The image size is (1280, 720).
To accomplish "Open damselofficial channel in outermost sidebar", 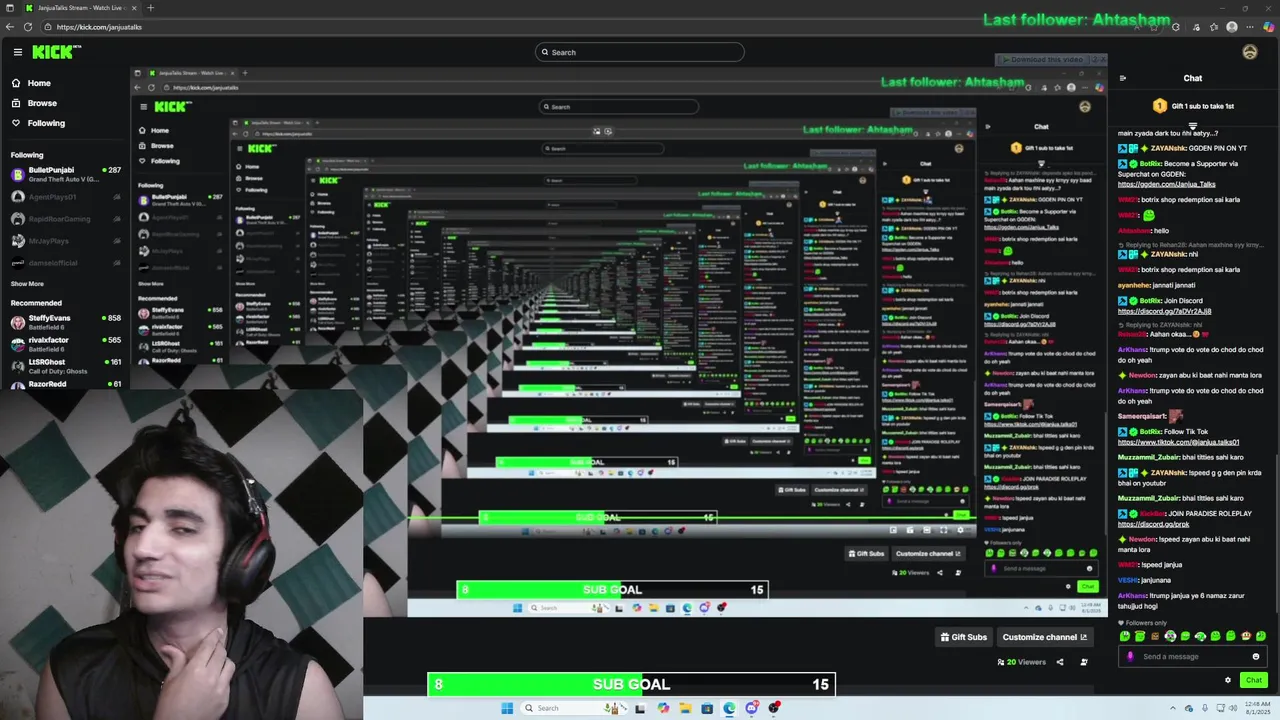I will click(65, 263).
